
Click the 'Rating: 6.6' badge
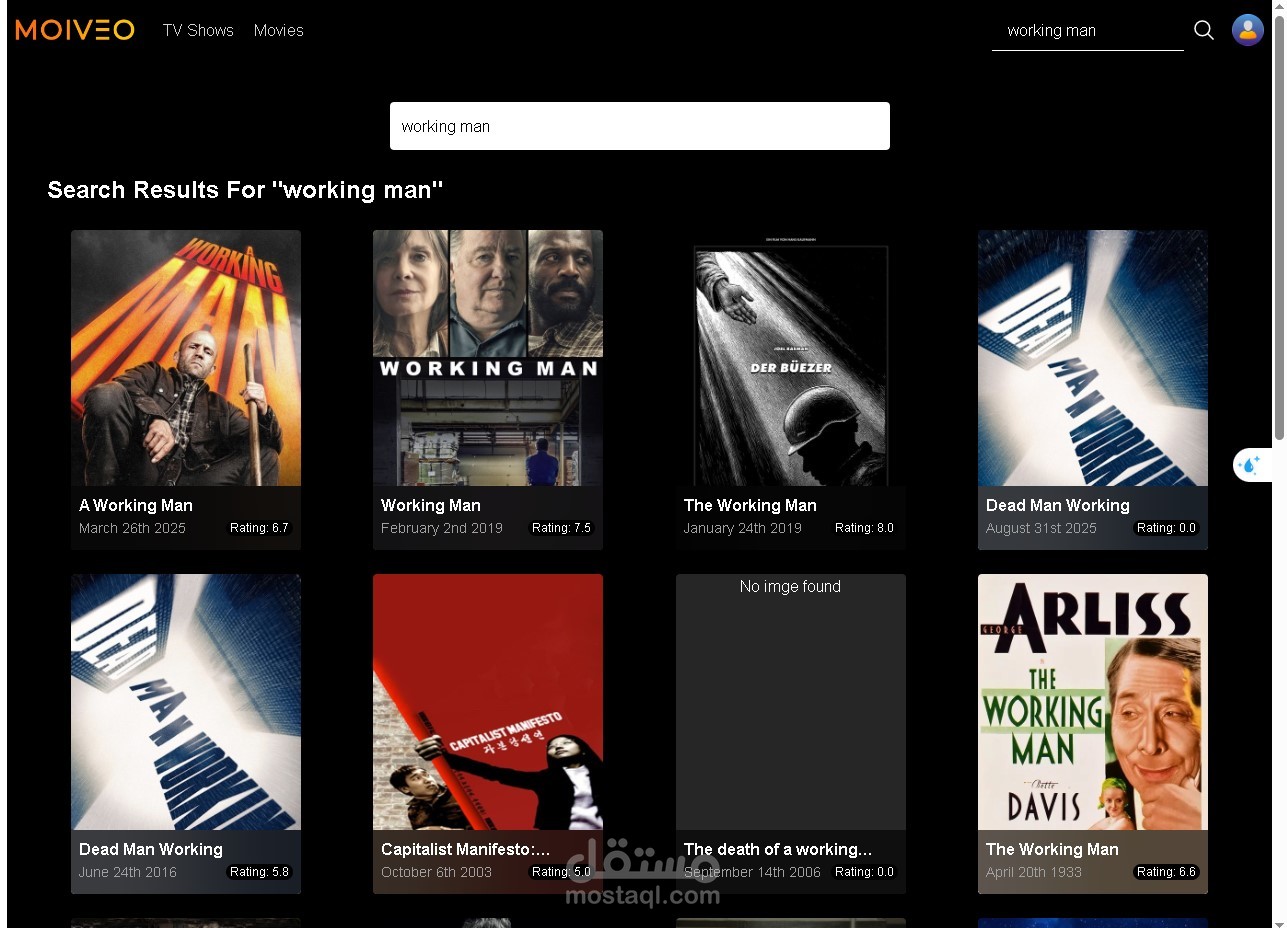1166,872
